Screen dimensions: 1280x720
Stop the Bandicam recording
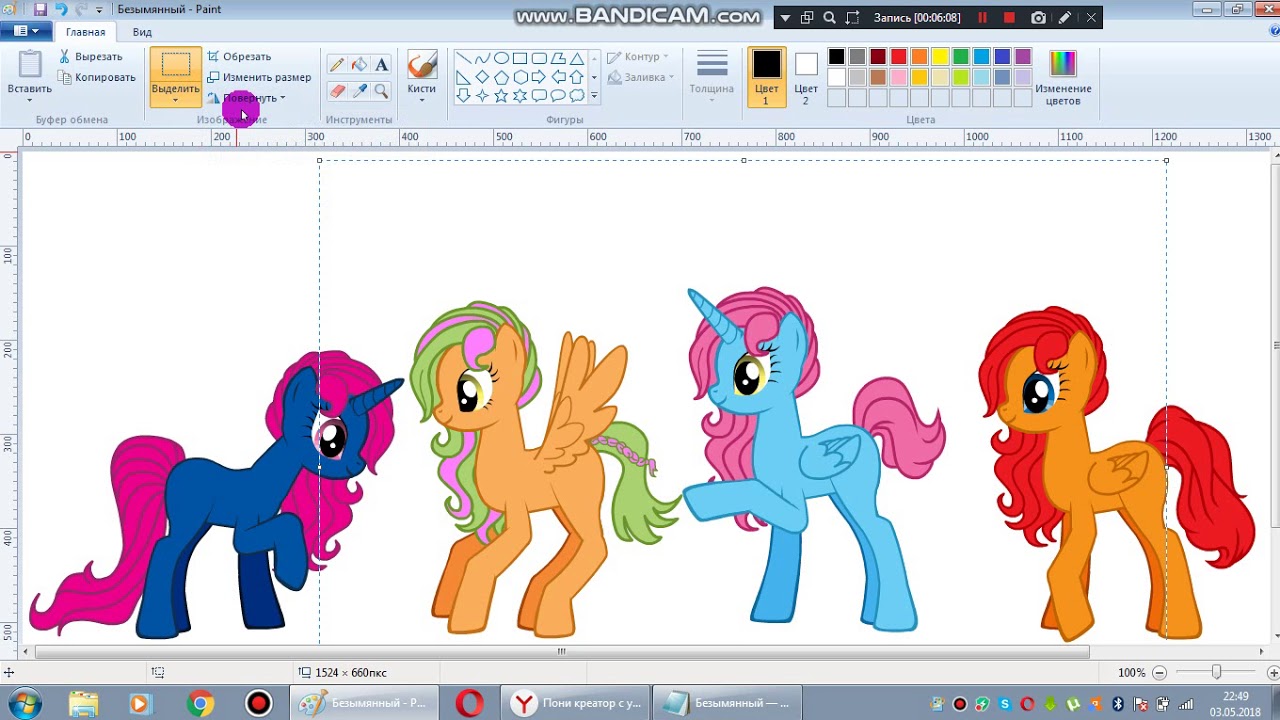tap(1009, 18)
